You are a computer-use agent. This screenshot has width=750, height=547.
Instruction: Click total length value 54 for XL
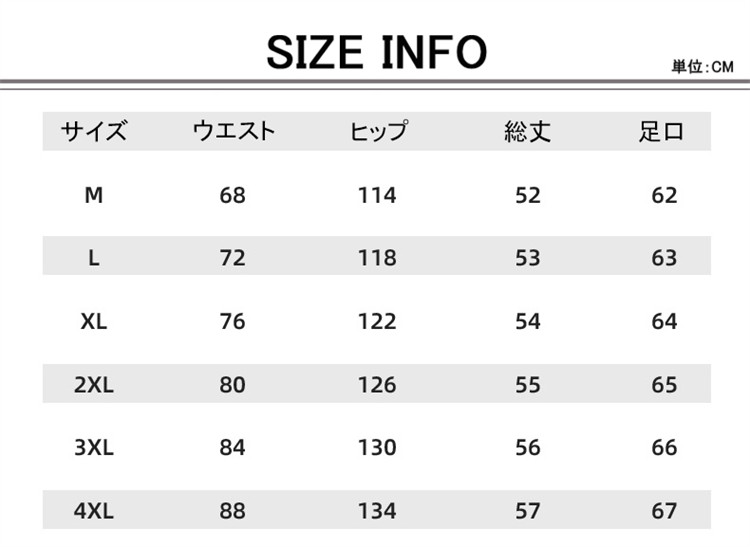pos(527,321)
